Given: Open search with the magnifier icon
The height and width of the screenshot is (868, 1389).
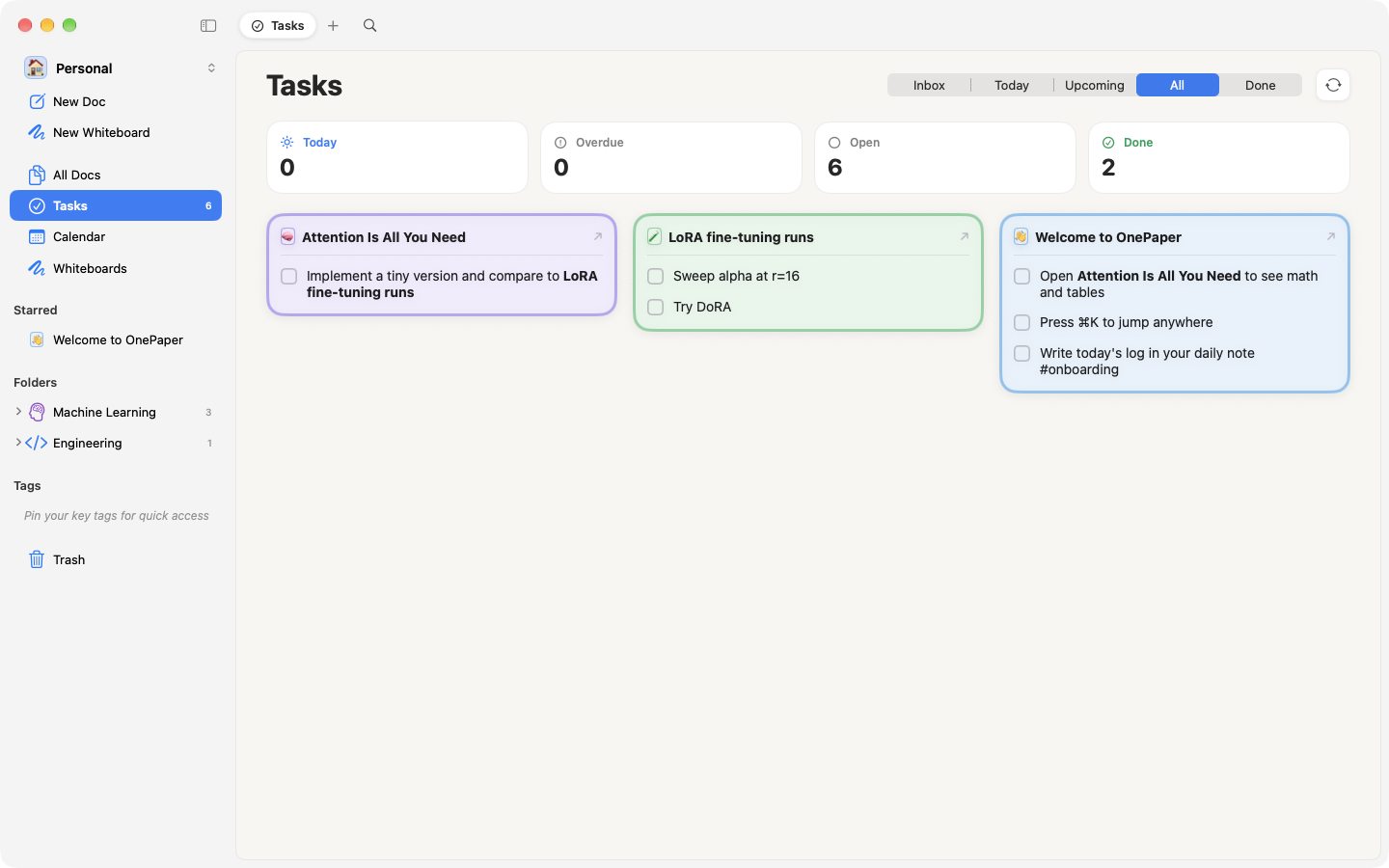Looking at the screenshot, I should (369, 26).
